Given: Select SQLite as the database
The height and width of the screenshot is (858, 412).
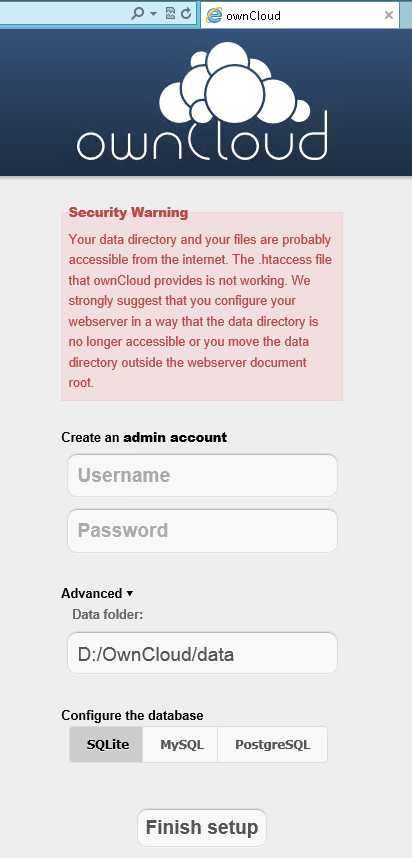Looking at the screenshot, I should pos(106,745).
